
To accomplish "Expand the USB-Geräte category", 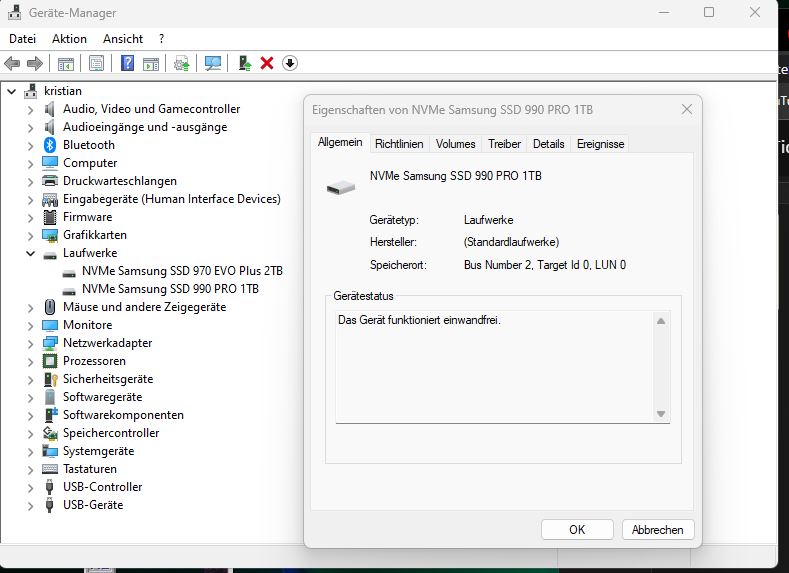I will click(x=31, y=506).
